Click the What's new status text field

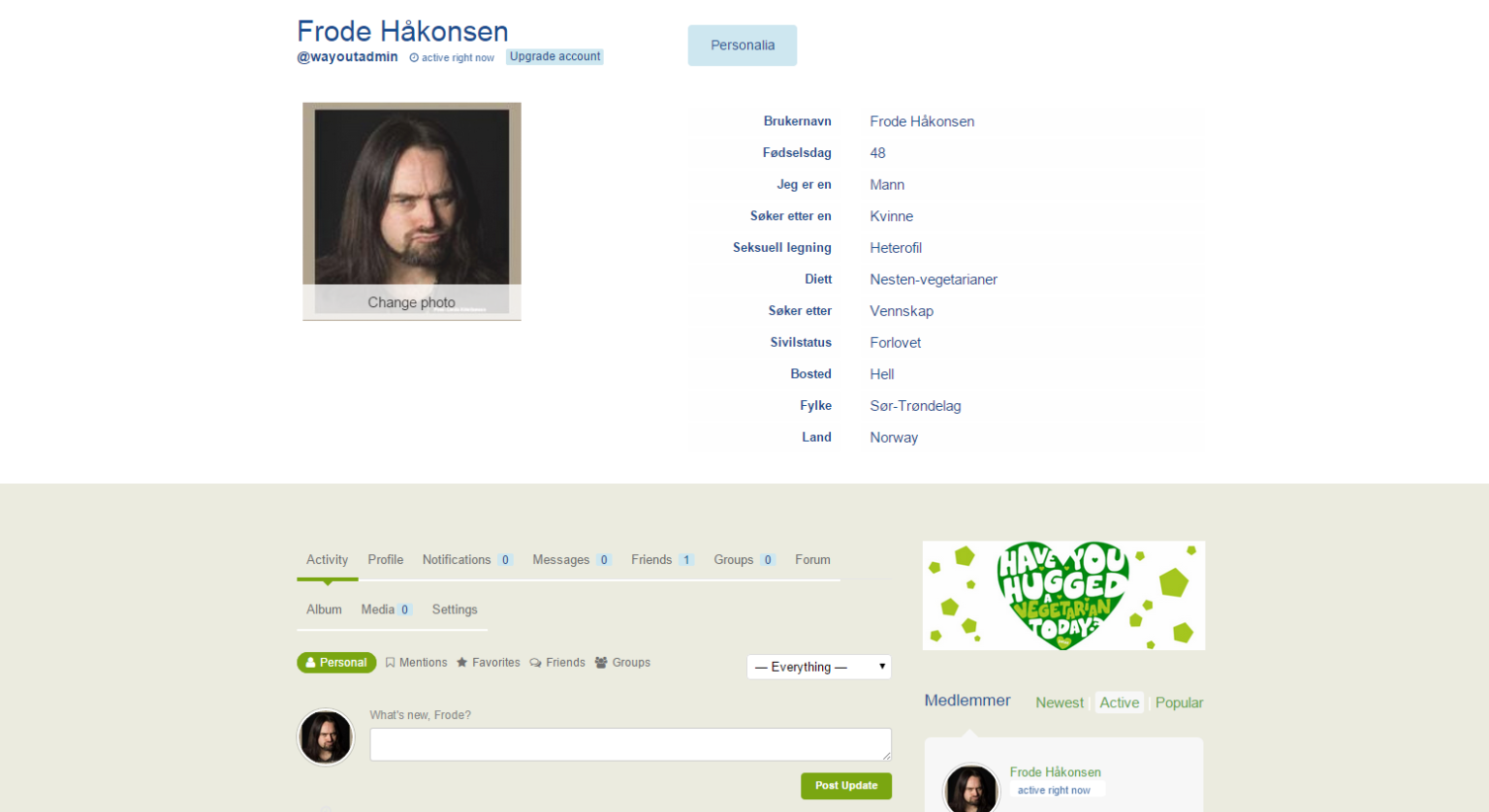(x=630, y=744)
